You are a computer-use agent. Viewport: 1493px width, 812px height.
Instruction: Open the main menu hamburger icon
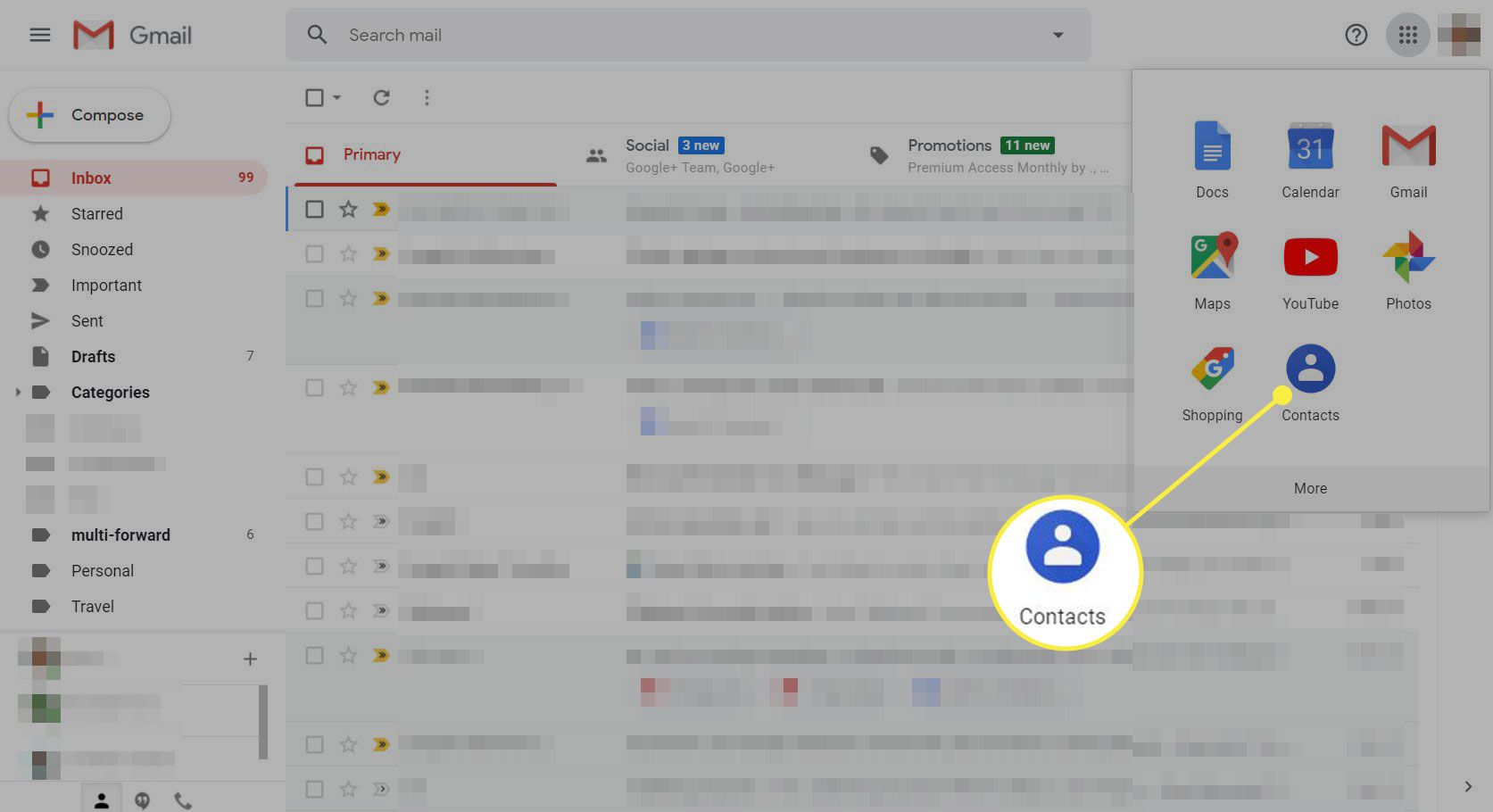tap(39, 35)
